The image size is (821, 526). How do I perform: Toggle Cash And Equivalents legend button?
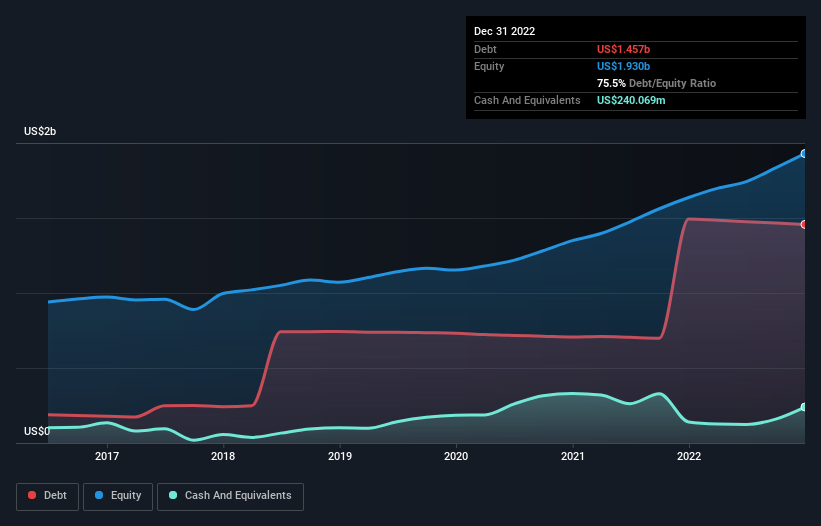[x=230, y=496]
